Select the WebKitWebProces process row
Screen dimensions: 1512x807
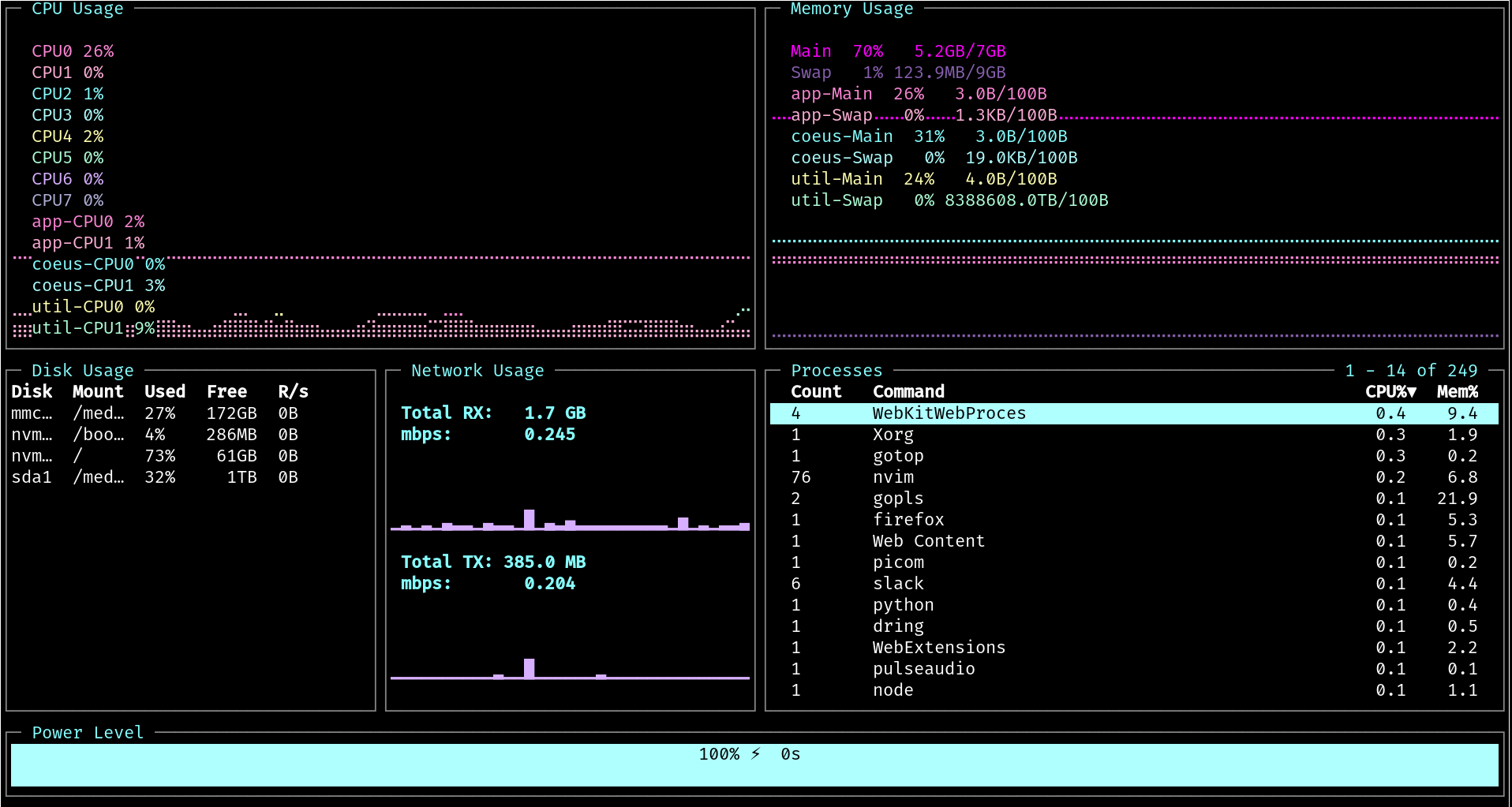click(1134, 413)
